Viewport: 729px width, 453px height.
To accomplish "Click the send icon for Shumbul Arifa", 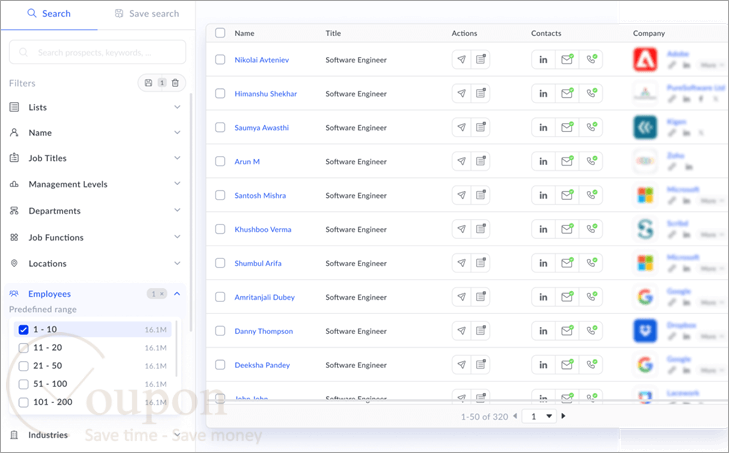I will tap(461, 263).
